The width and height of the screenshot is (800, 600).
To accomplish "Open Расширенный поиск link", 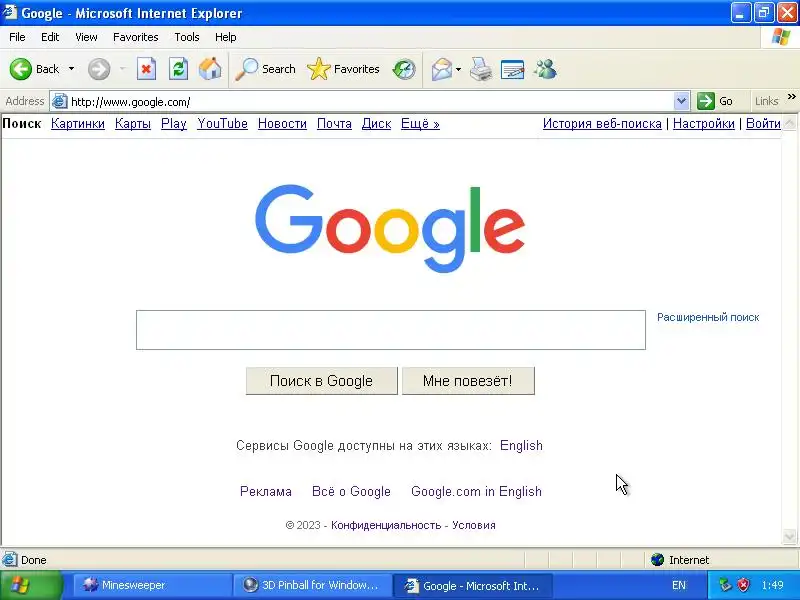I will 708,317.
